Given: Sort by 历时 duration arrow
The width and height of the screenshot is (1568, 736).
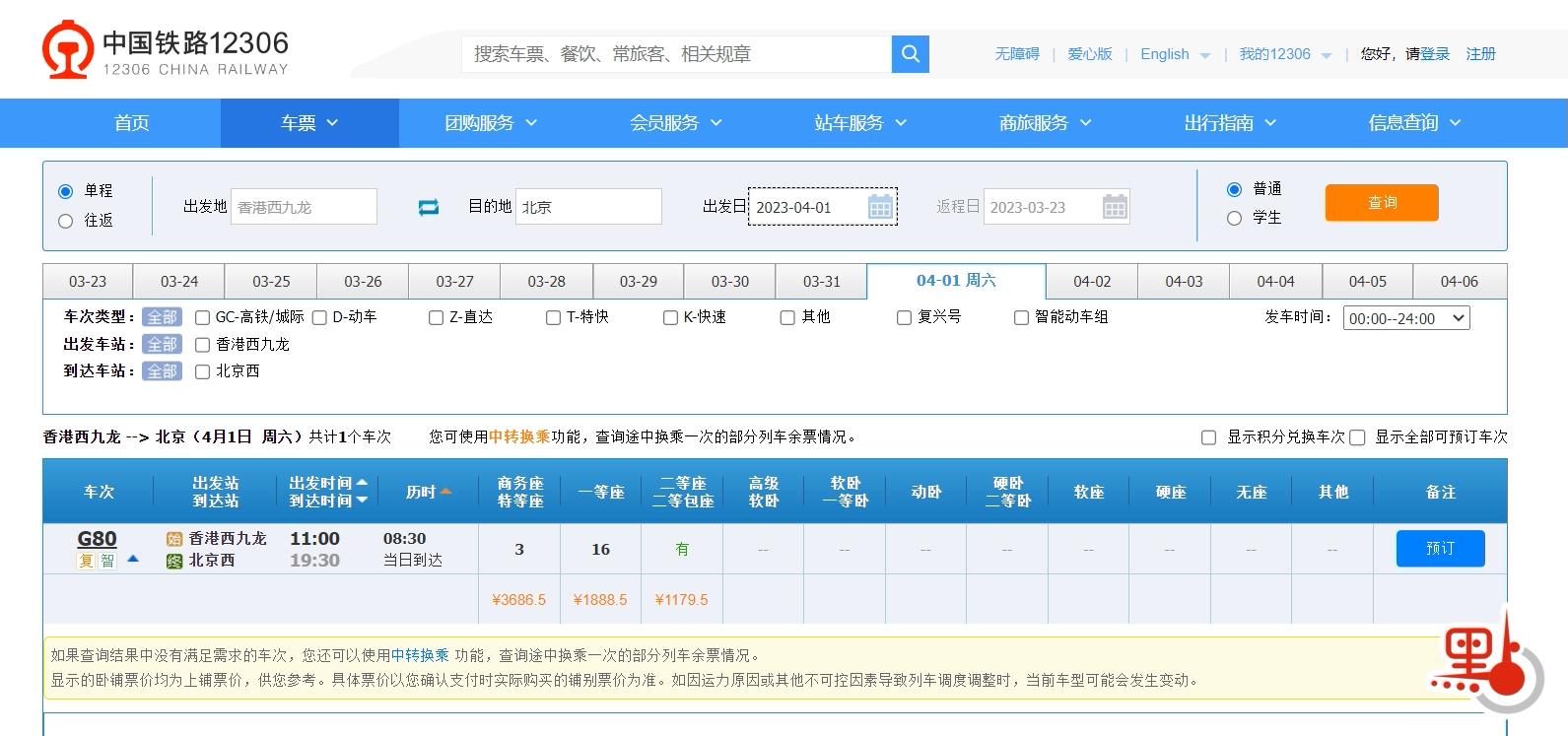Looking at the screenshot, I should [x=445, y=492].
